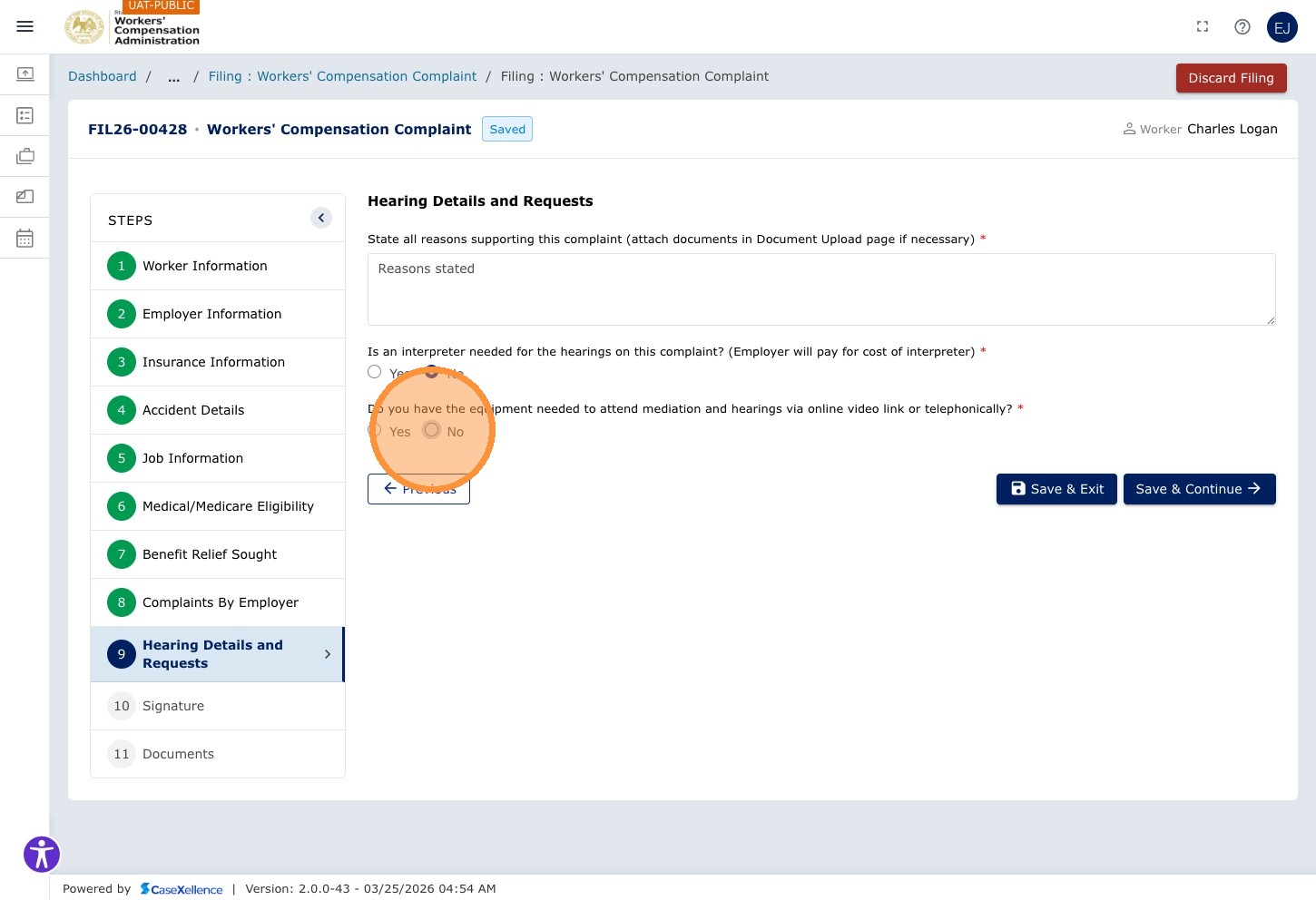This screenshot has height=900, width=1316.
Task: Click the Workers' Compensation Administration logo
Action: tap(133, 26)
